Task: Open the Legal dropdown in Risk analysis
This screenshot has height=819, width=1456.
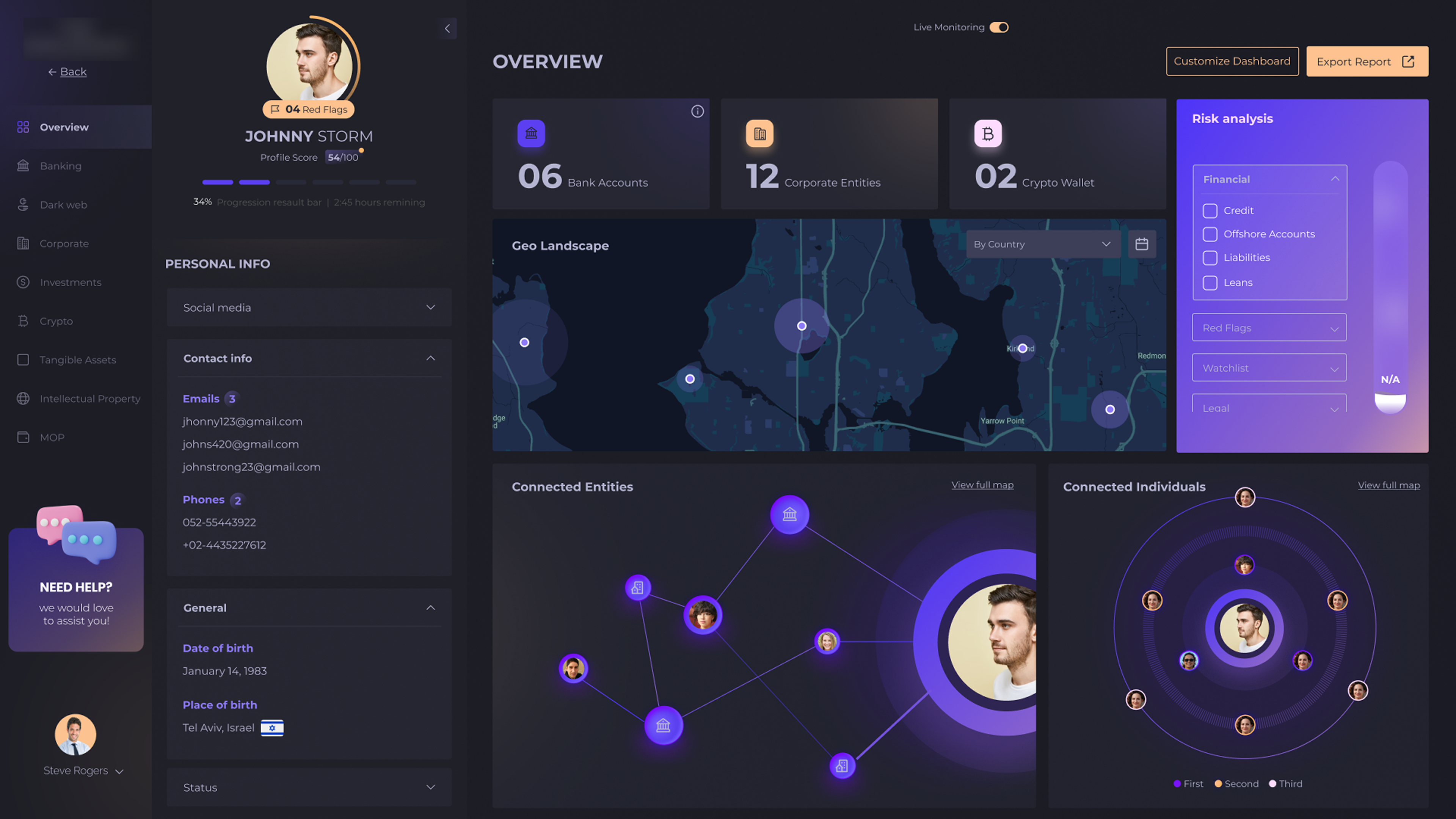Action: tap(1269, 403)
